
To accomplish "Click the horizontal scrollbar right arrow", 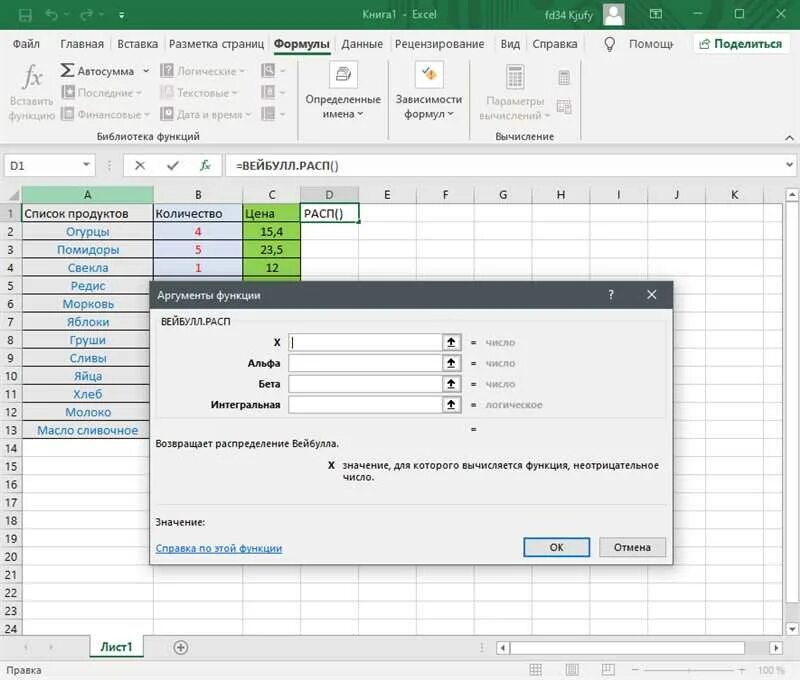I will tap(776, 648).
